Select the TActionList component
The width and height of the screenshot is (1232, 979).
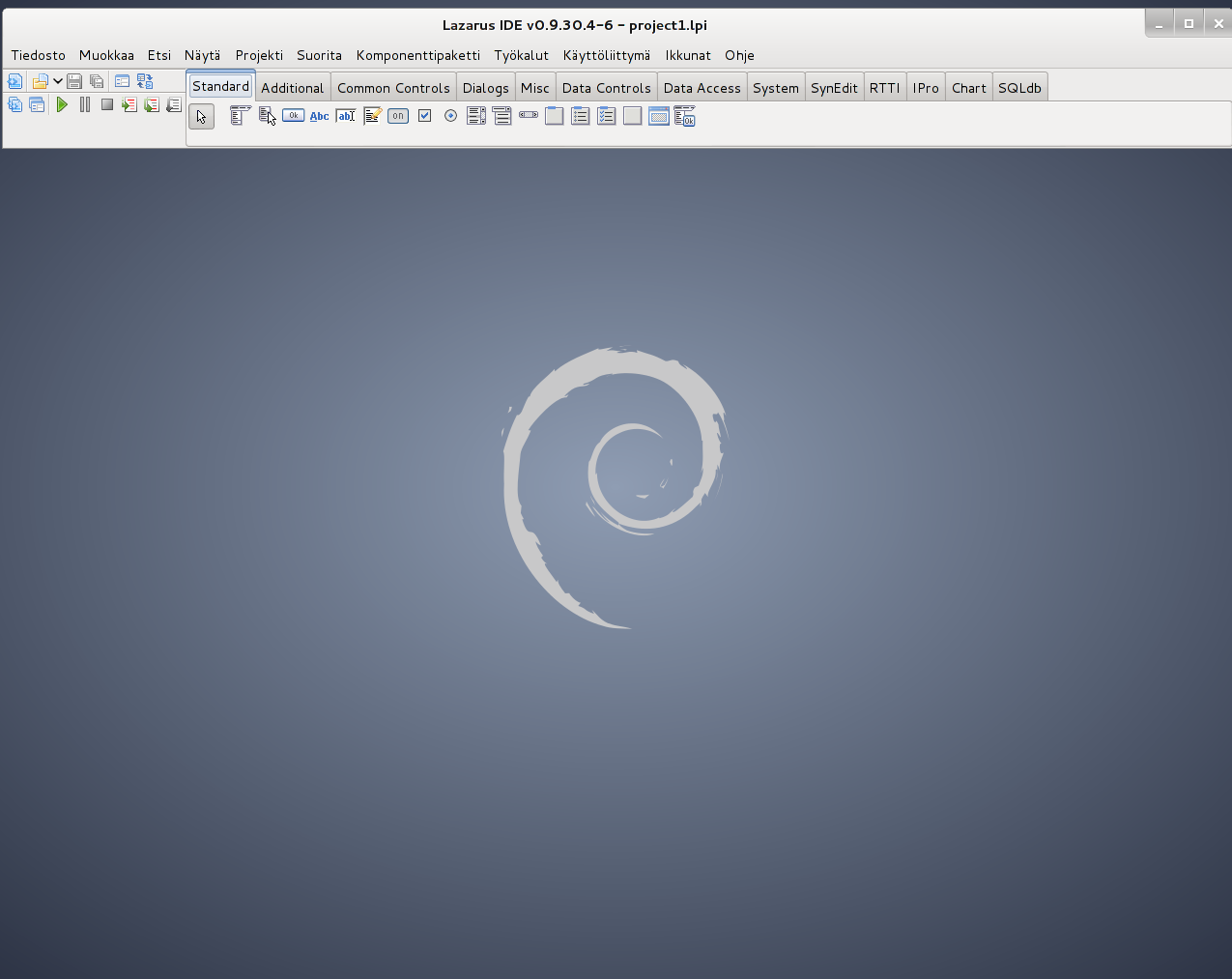pyautogui.click(x=685, y=116)
